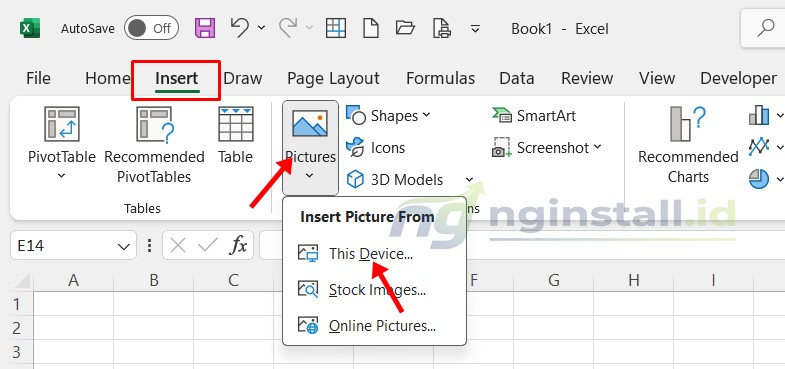Click Insert Column or Bar Chart icon

click(x=758, y=115)
